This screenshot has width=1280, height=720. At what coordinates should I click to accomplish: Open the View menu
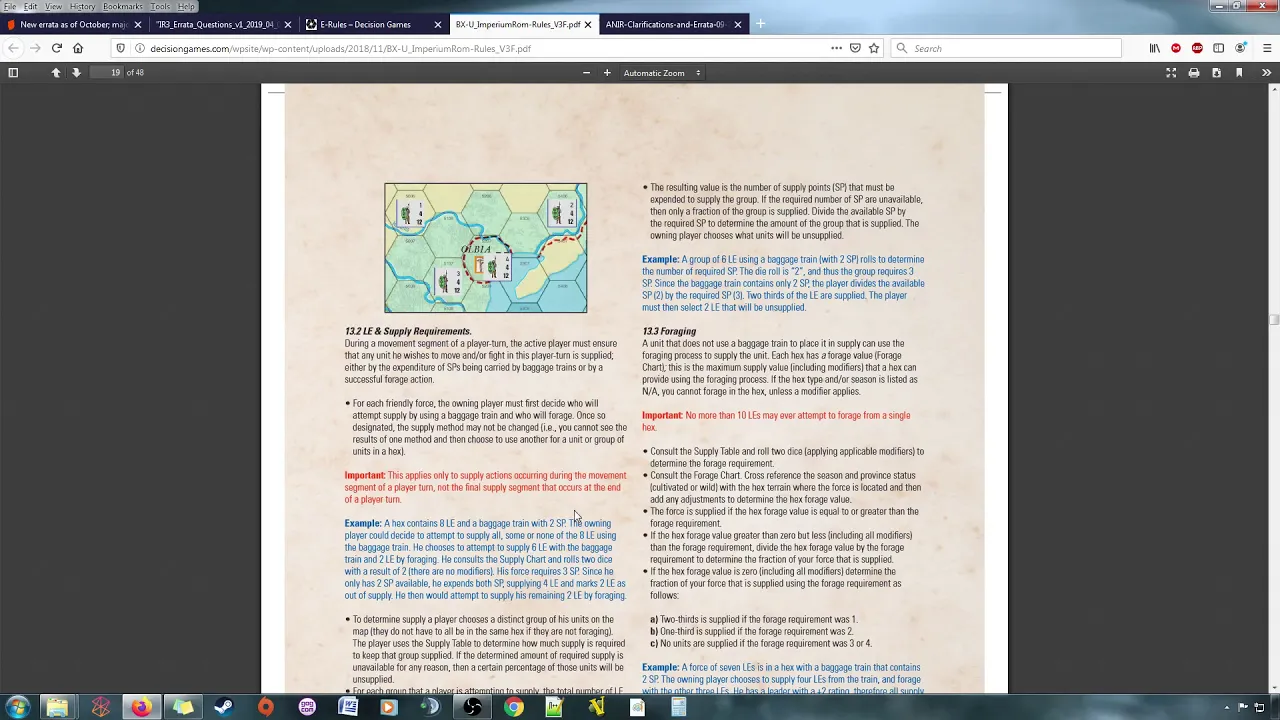[x=53, y=6]
